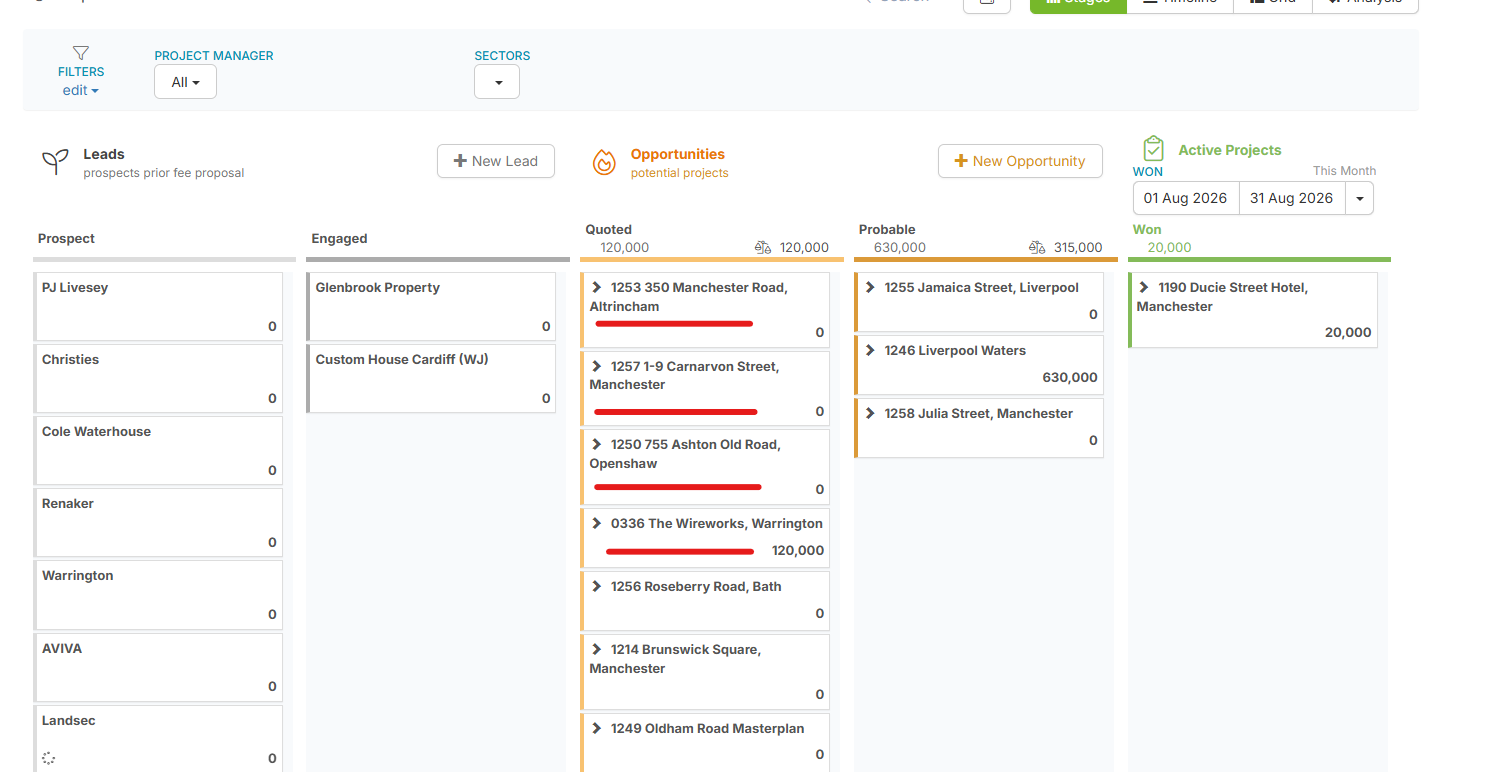Open the Won date range preset dropdown
The image size is (1497, 772).
click(1358, 198)
